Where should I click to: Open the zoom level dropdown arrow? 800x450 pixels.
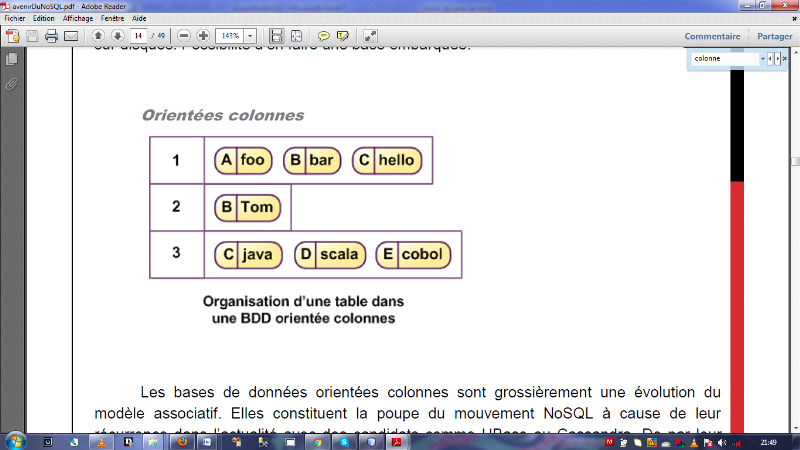(250, 36)
